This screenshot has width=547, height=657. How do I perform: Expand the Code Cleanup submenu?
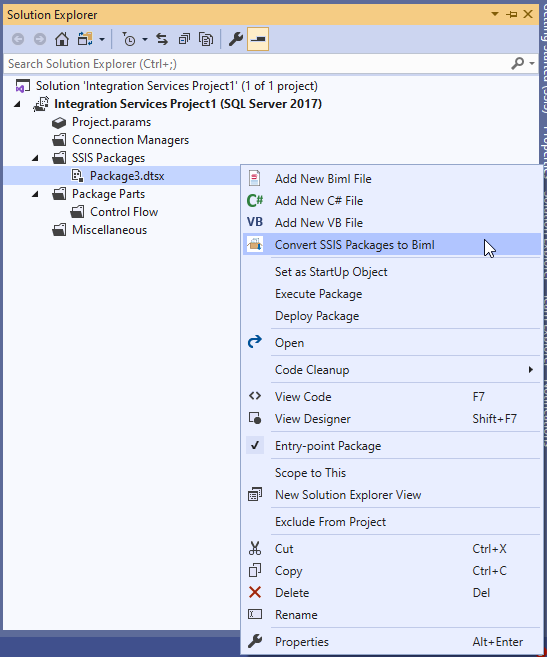point(391,370)
